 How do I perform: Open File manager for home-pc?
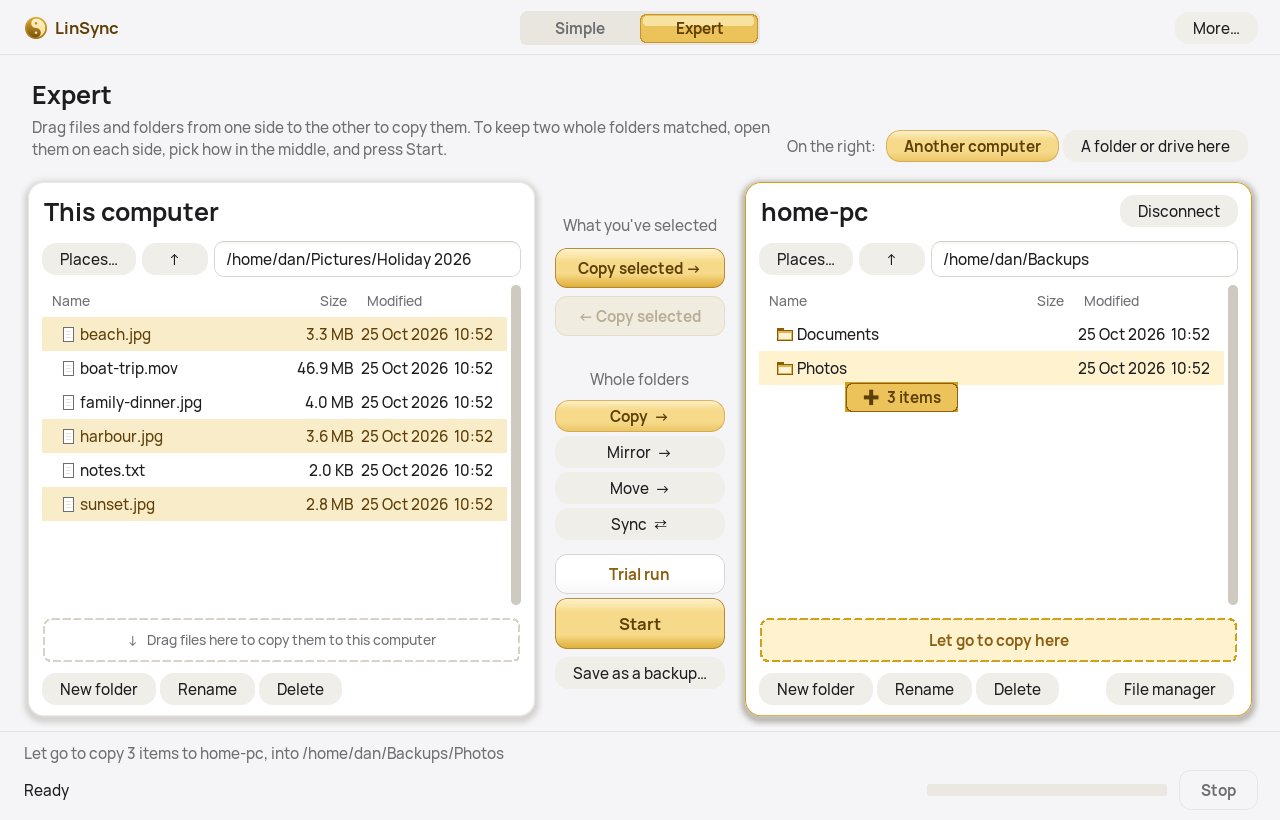pos(1170,689)
